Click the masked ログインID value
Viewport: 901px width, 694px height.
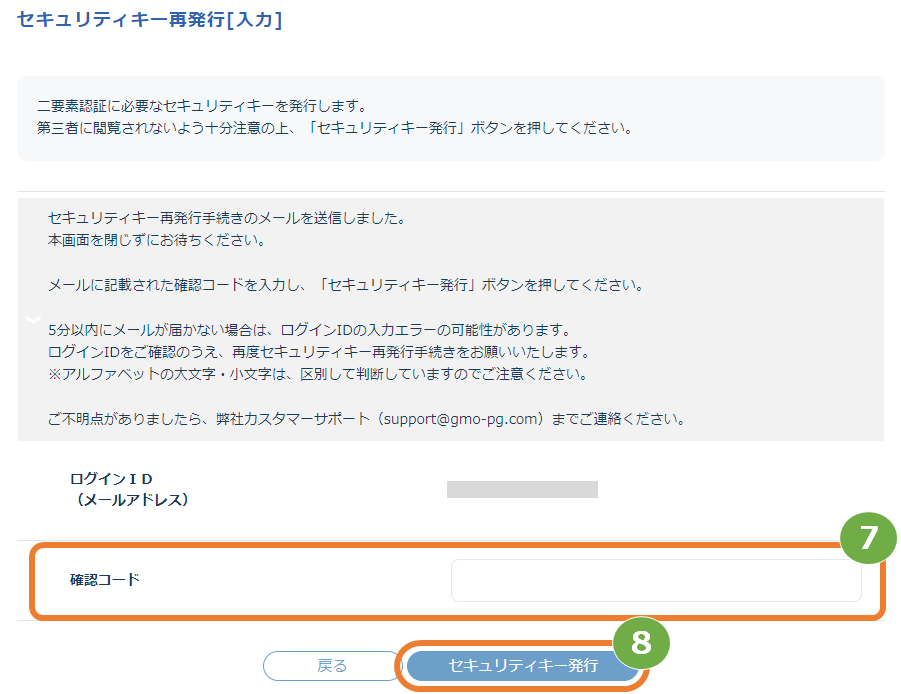(522, 489)
